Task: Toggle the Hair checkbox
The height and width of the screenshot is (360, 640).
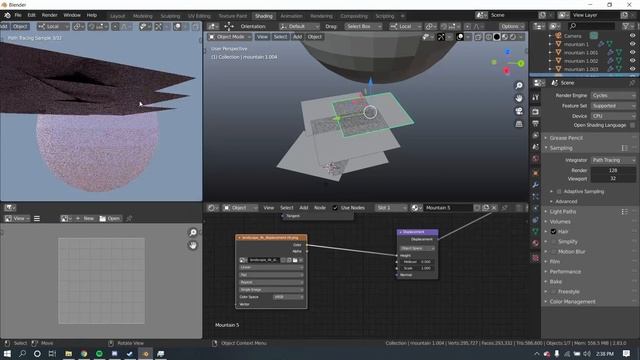Action: coord(553,231)
